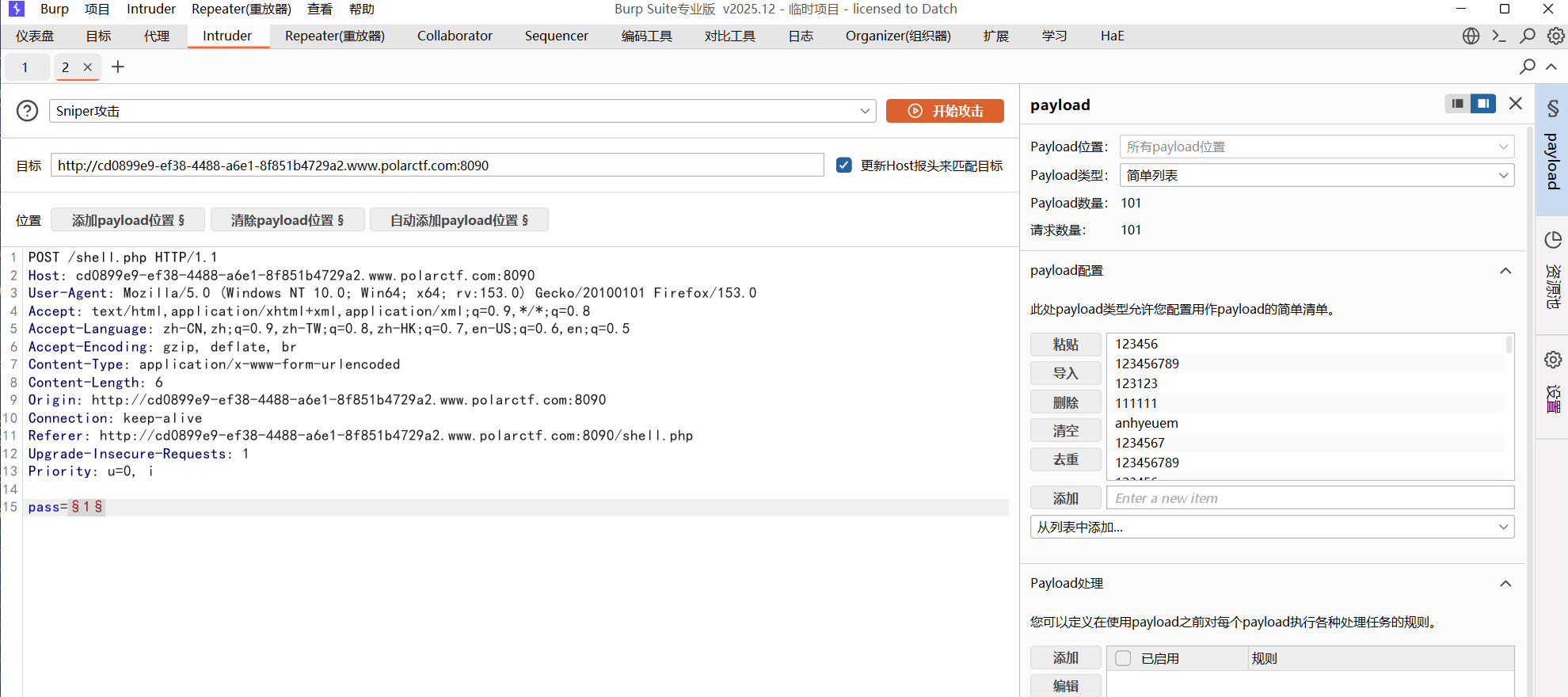
Task: Switch the payload panel to the list layout icon
Action: pos(1458,104)
